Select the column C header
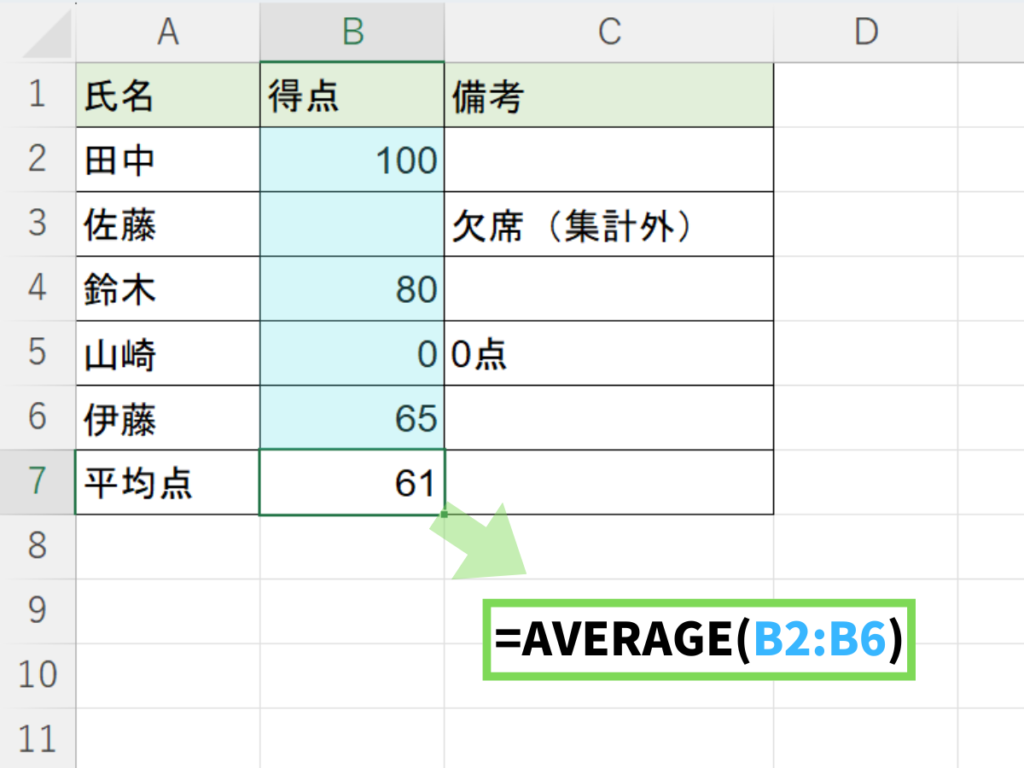Screen dimensions: 1024x768 [x=609, y=32]
